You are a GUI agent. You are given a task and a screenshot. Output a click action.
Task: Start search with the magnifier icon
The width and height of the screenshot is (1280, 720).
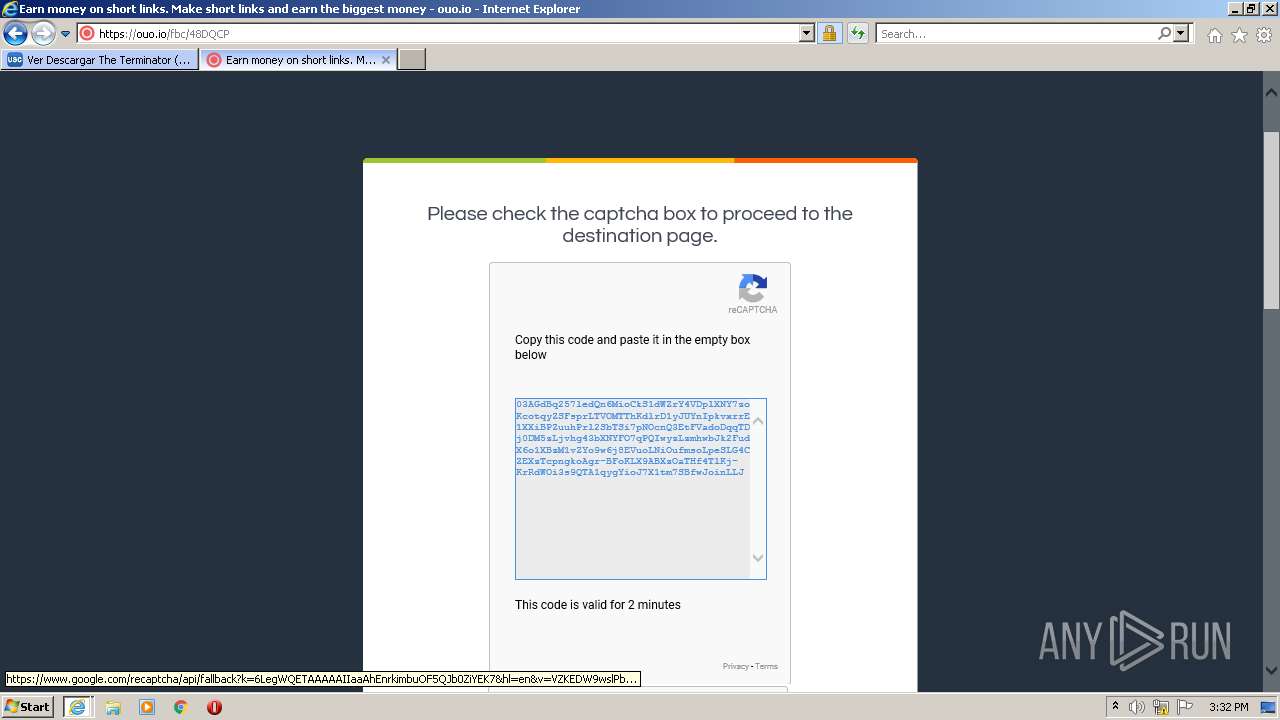1164,34
